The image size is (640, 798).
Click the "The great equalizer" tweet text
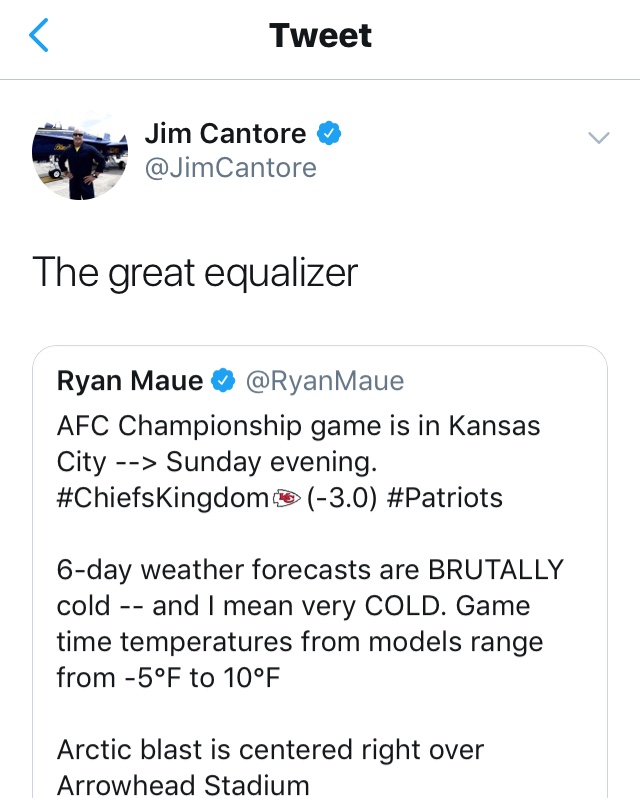tap(195, 272)
